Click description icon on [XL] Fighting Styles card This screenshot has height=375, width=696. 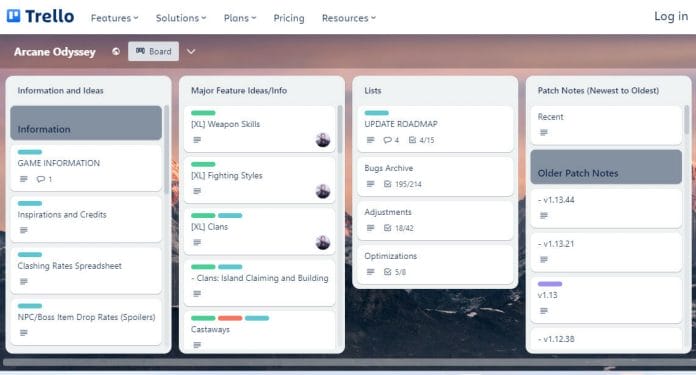coord(197,191)
